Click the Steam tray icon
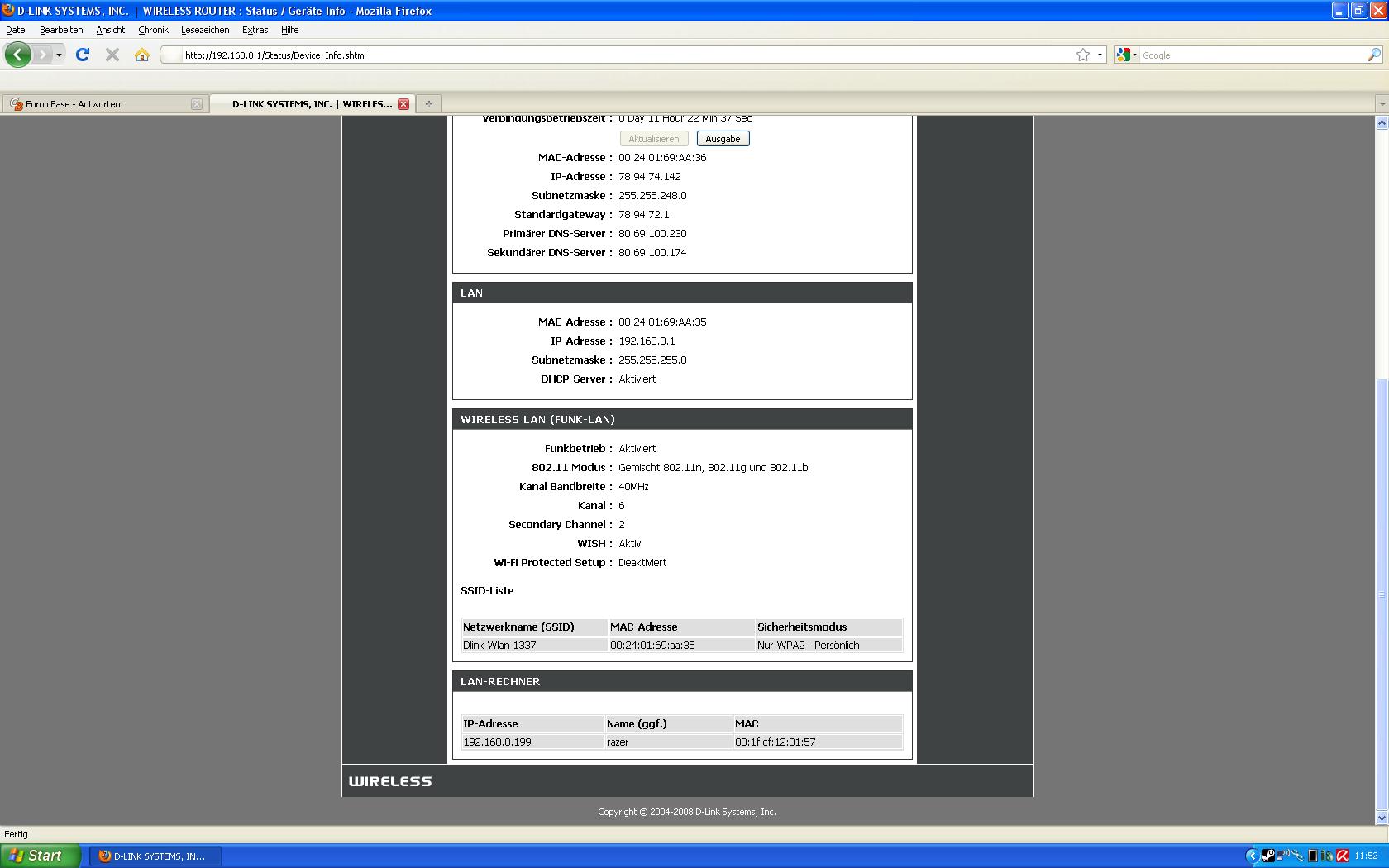 [1268, 856]
